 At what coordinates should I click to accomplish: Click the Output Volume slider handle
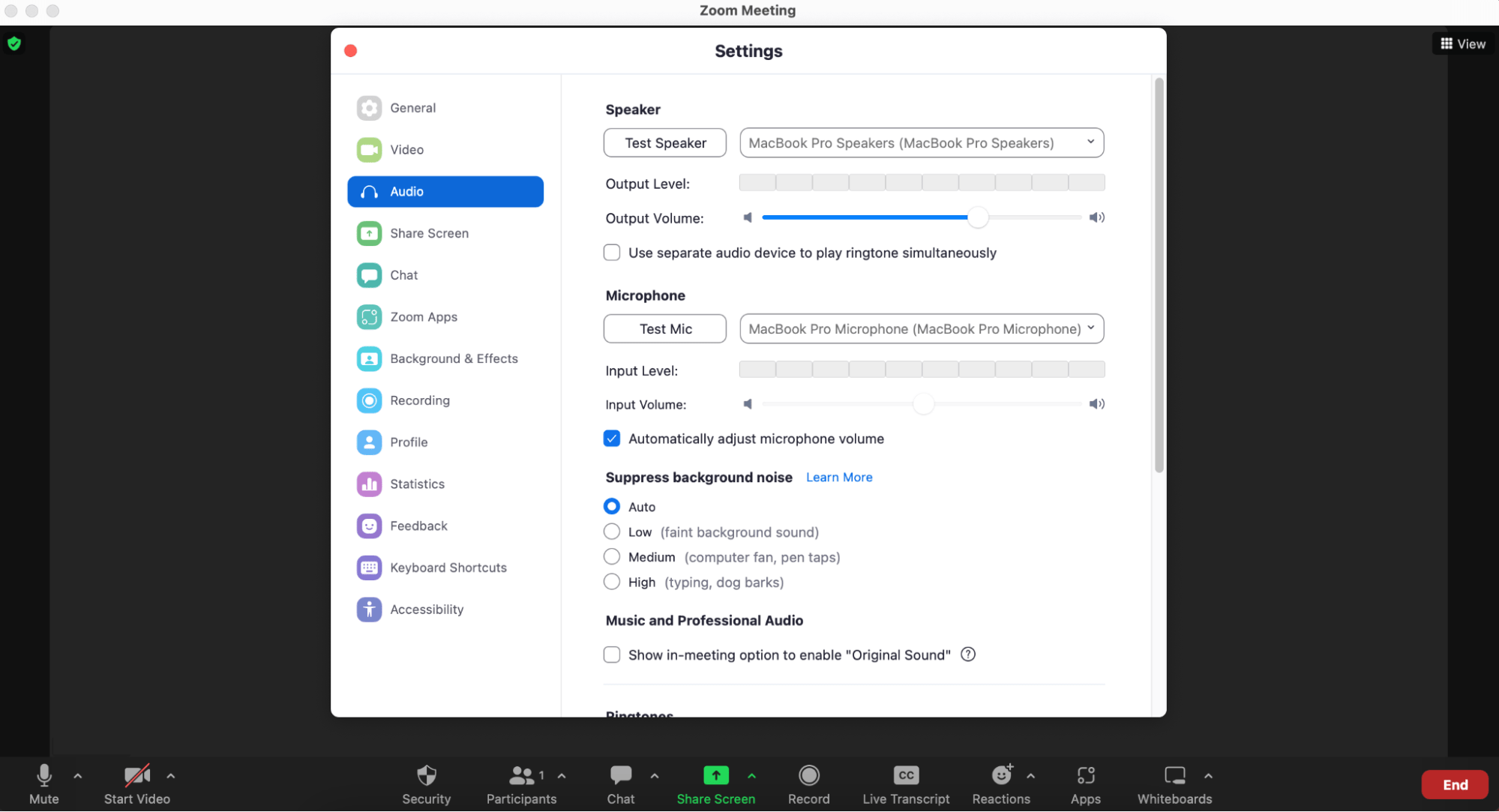click(x=977, y=217)
